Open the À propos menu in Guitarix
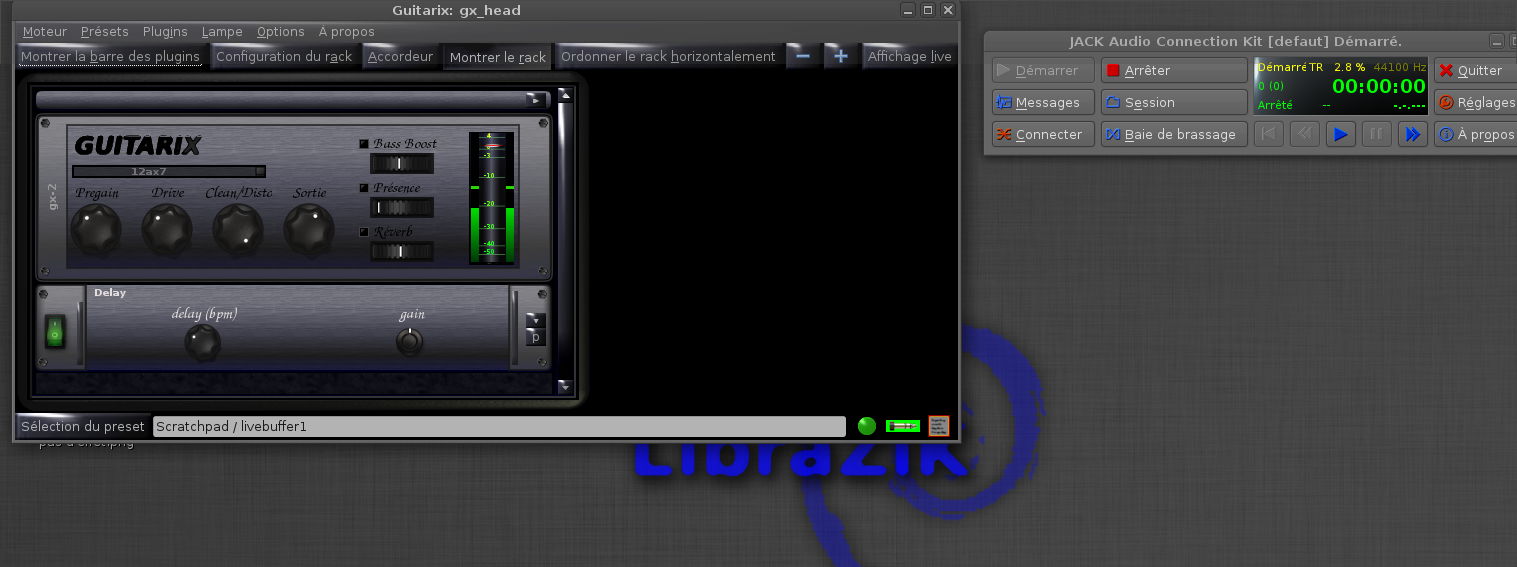The width and height of the screenshot is (1517, 567). (x=347, y=32)
